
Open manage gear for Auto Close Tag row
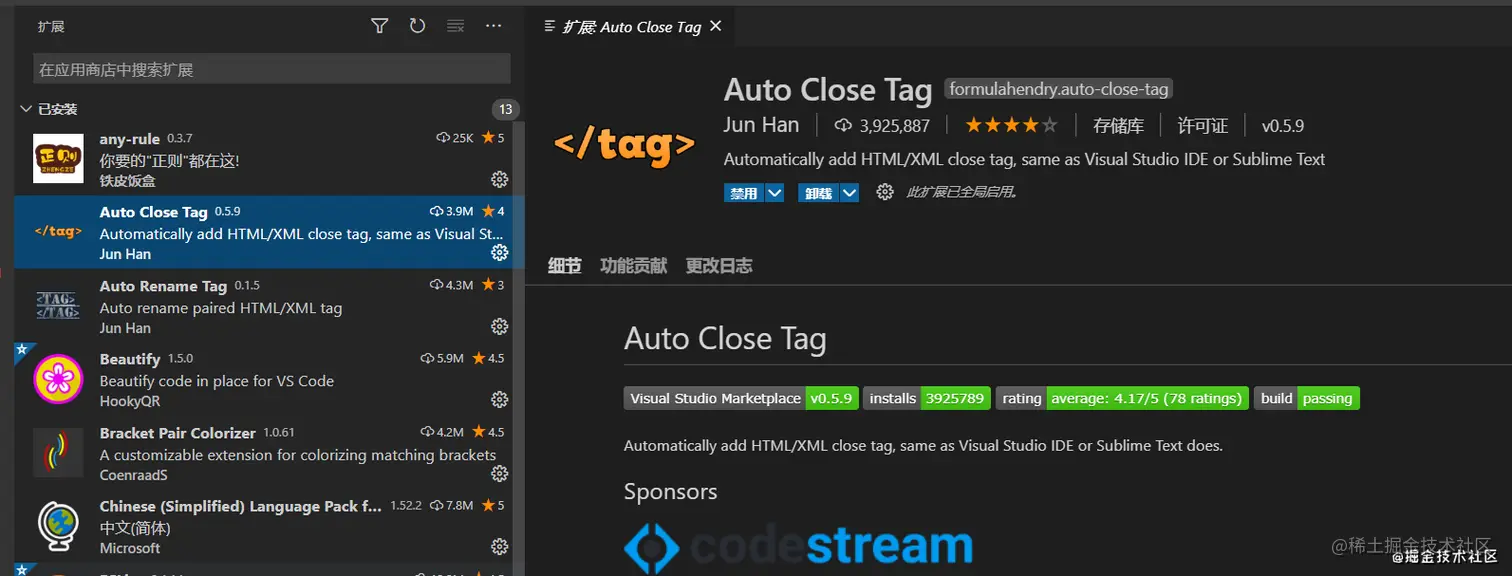pos(499,253)
